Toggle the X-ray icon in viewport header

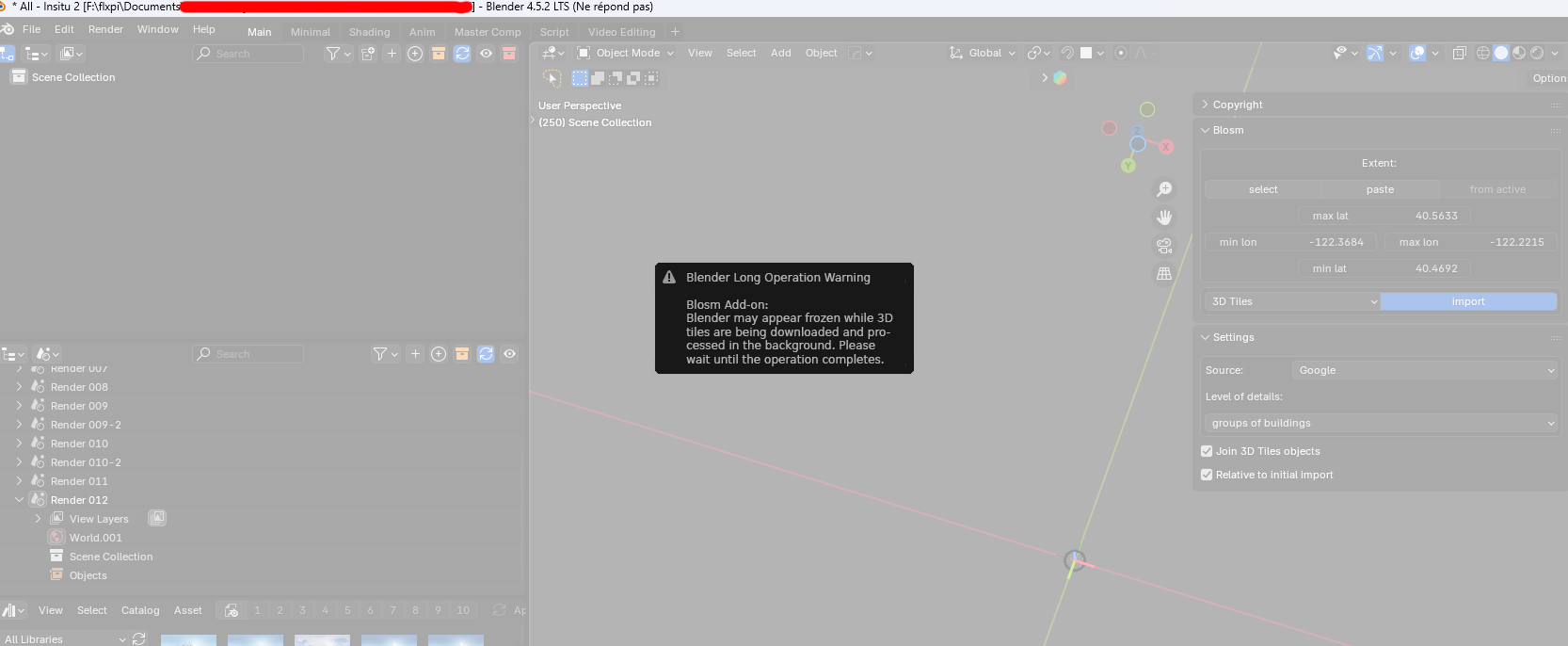pyautogui.click(x=1460, y=53)
